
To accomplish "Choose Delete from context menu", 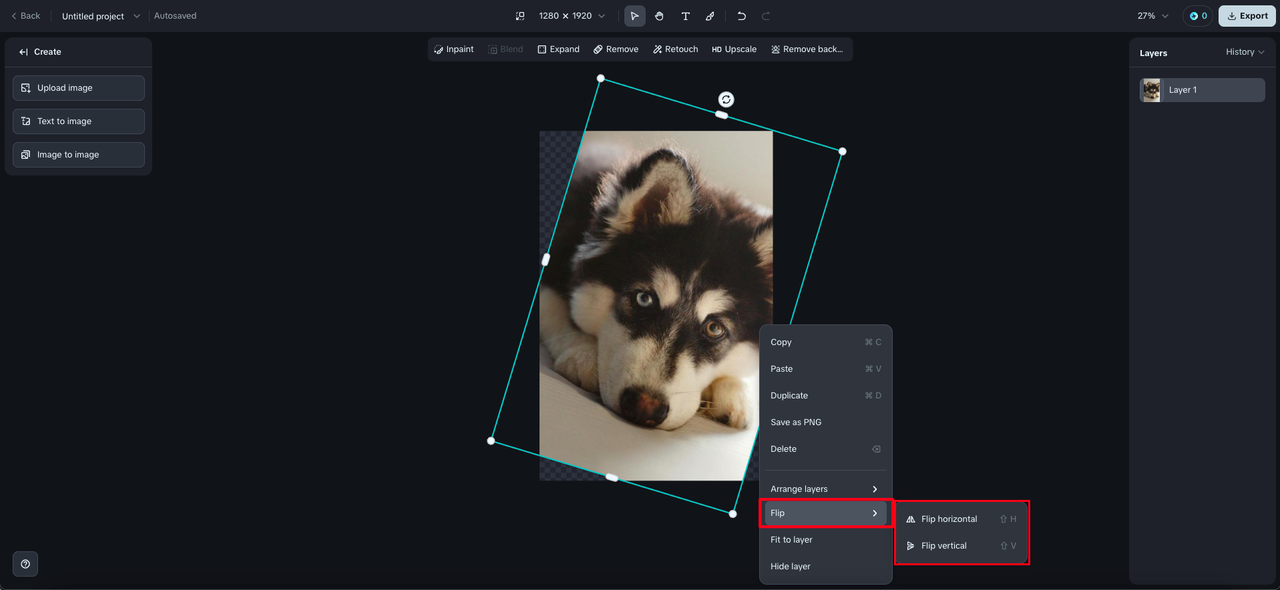I will pos(825,449).
